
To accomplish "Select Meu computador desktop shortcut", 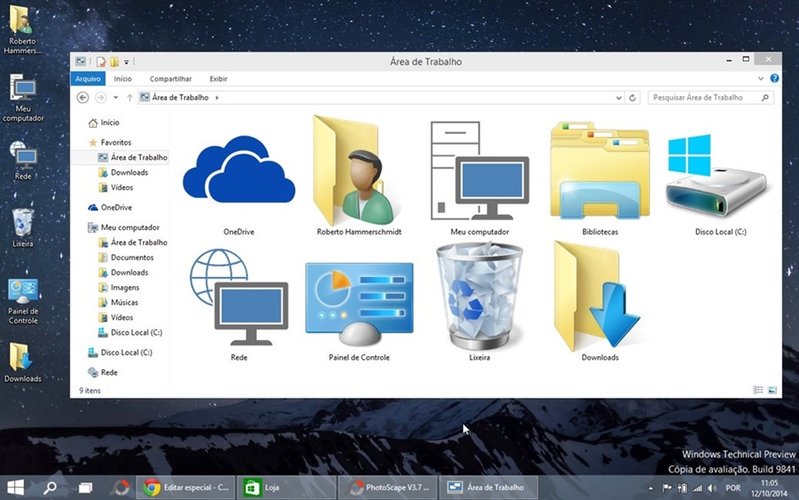I will (23, 98).
